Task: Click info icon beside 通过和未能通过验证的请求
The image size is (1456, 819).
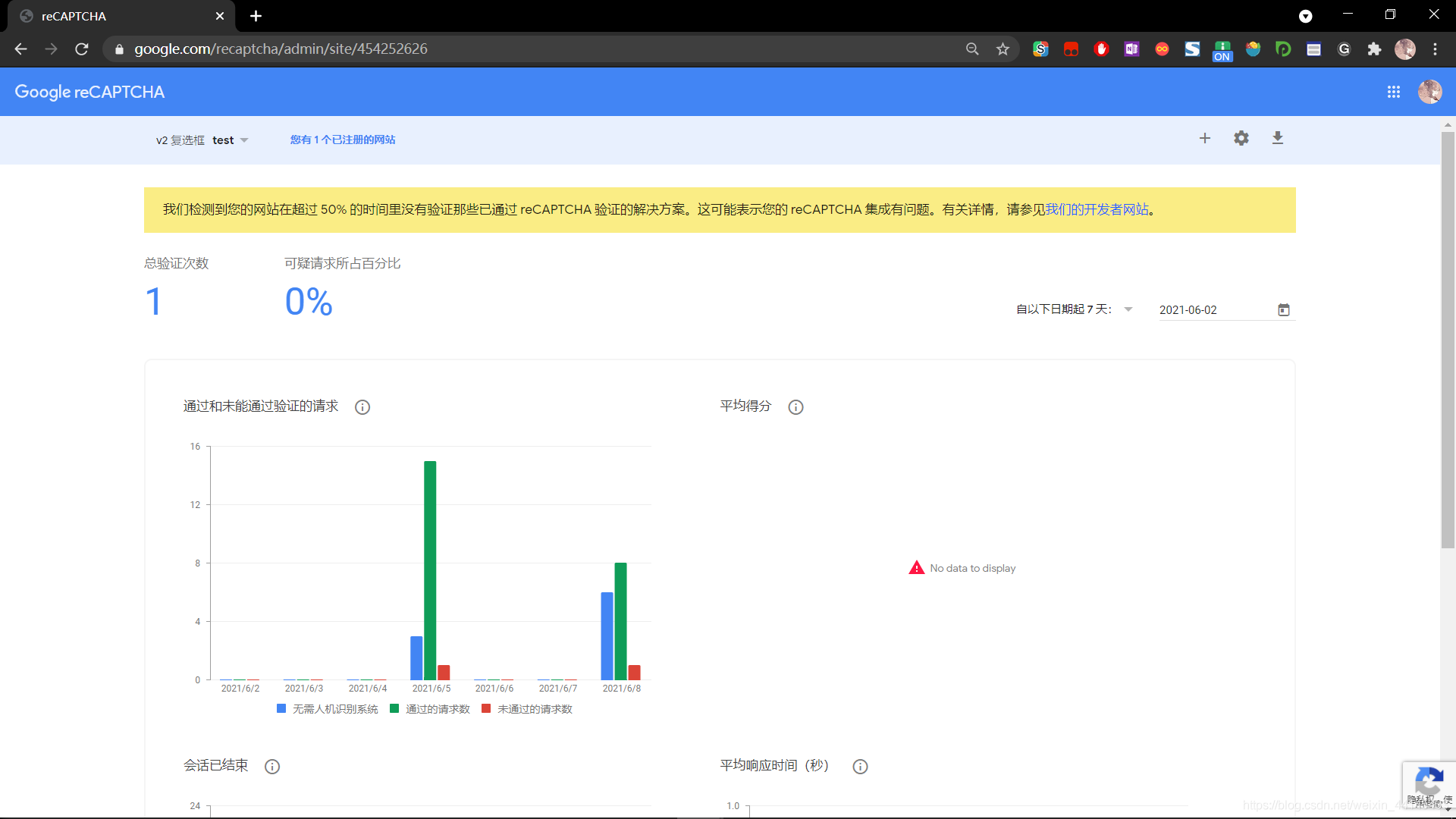Action: coord(362,407)
